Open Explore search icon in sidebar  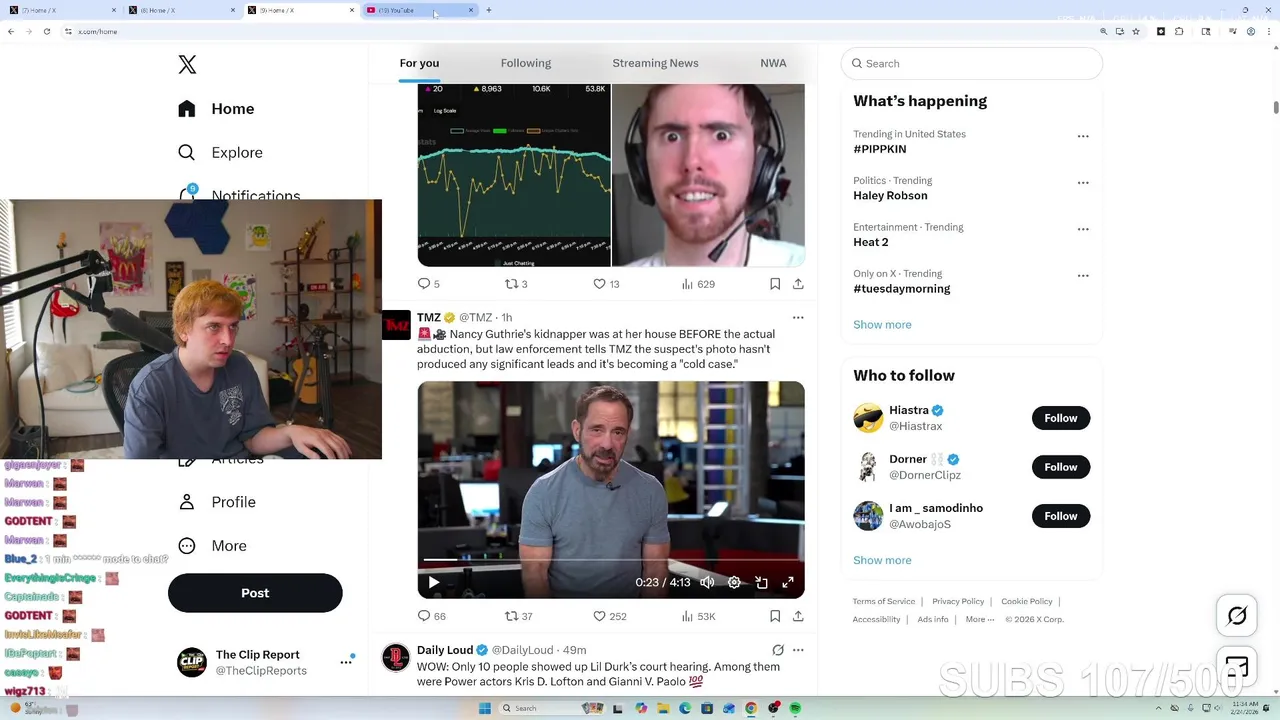187,153
